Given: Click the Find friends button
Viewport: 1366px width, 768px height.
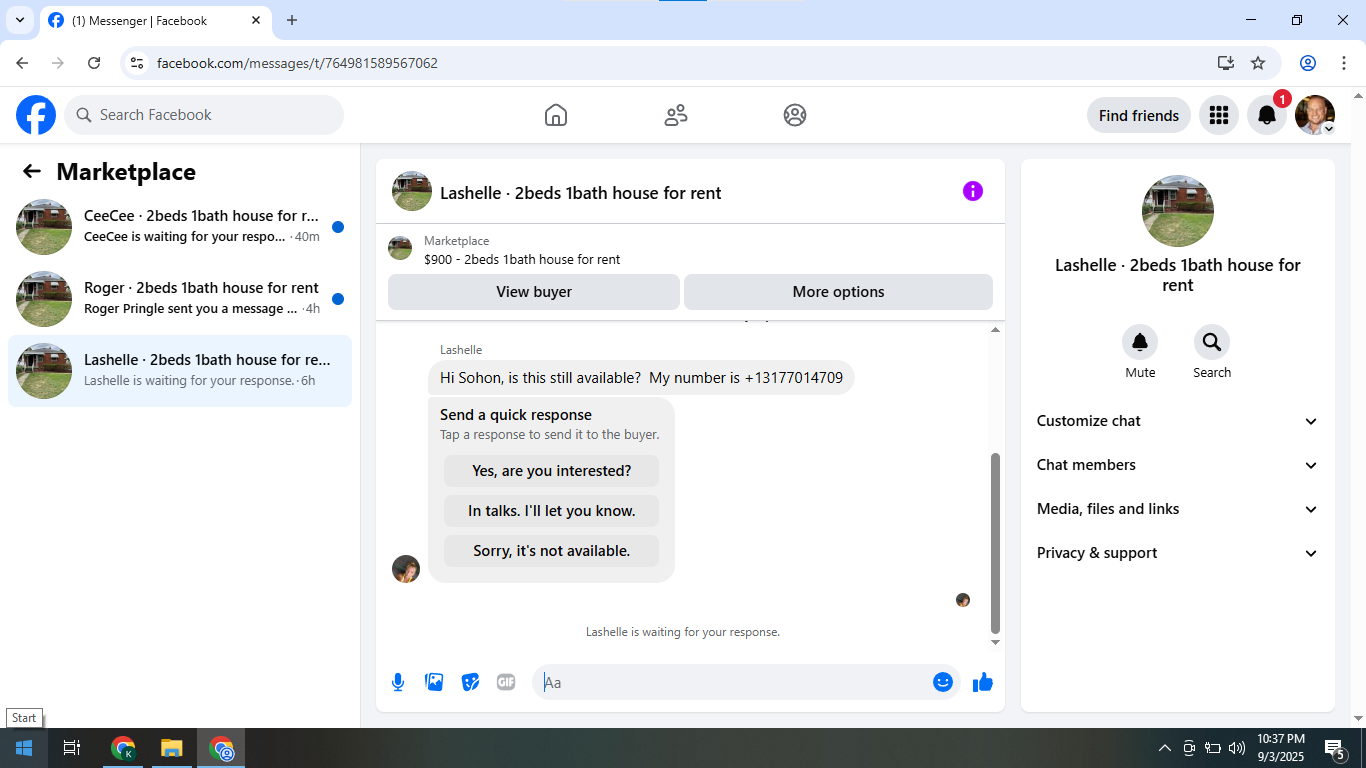Looking at the screenshot, I should (1139, 115).
